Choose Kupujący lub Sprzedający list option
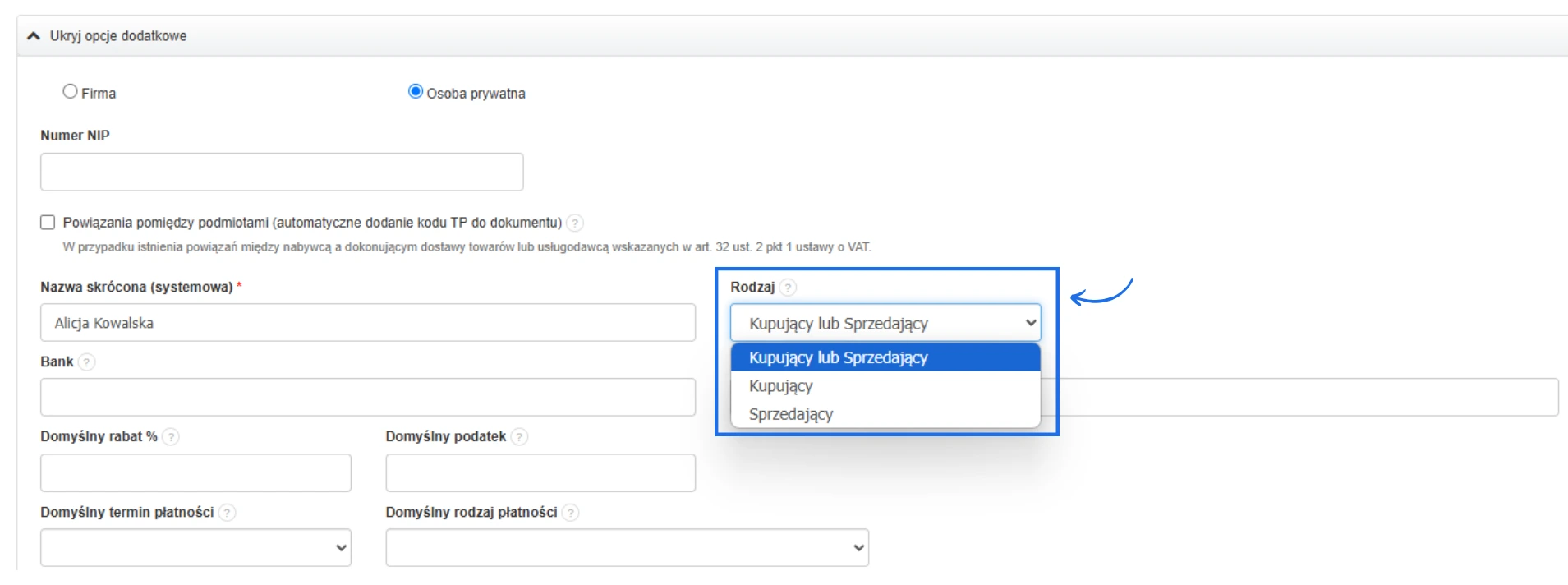The height and width of the screenshot is (585, 1568). tap(885, 358)
